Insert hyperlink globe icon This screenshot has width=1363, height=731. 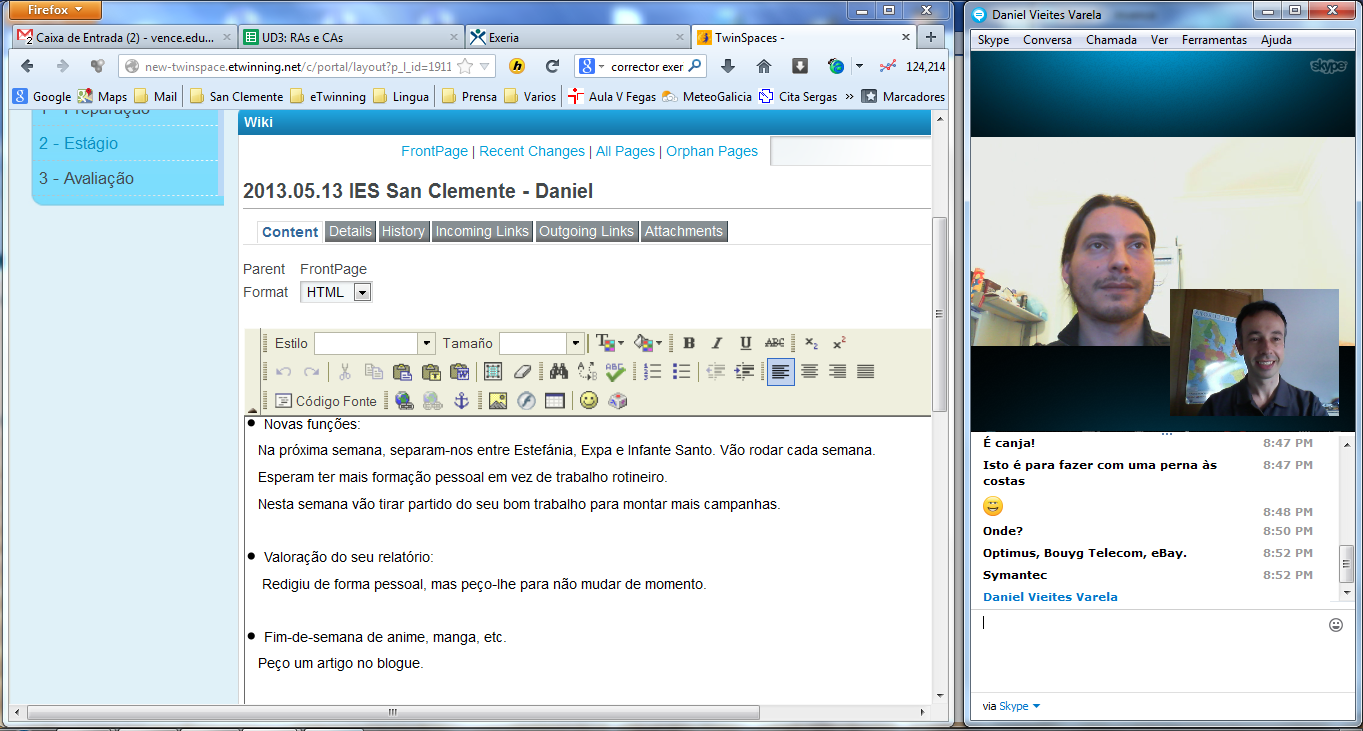click(404, 401)
